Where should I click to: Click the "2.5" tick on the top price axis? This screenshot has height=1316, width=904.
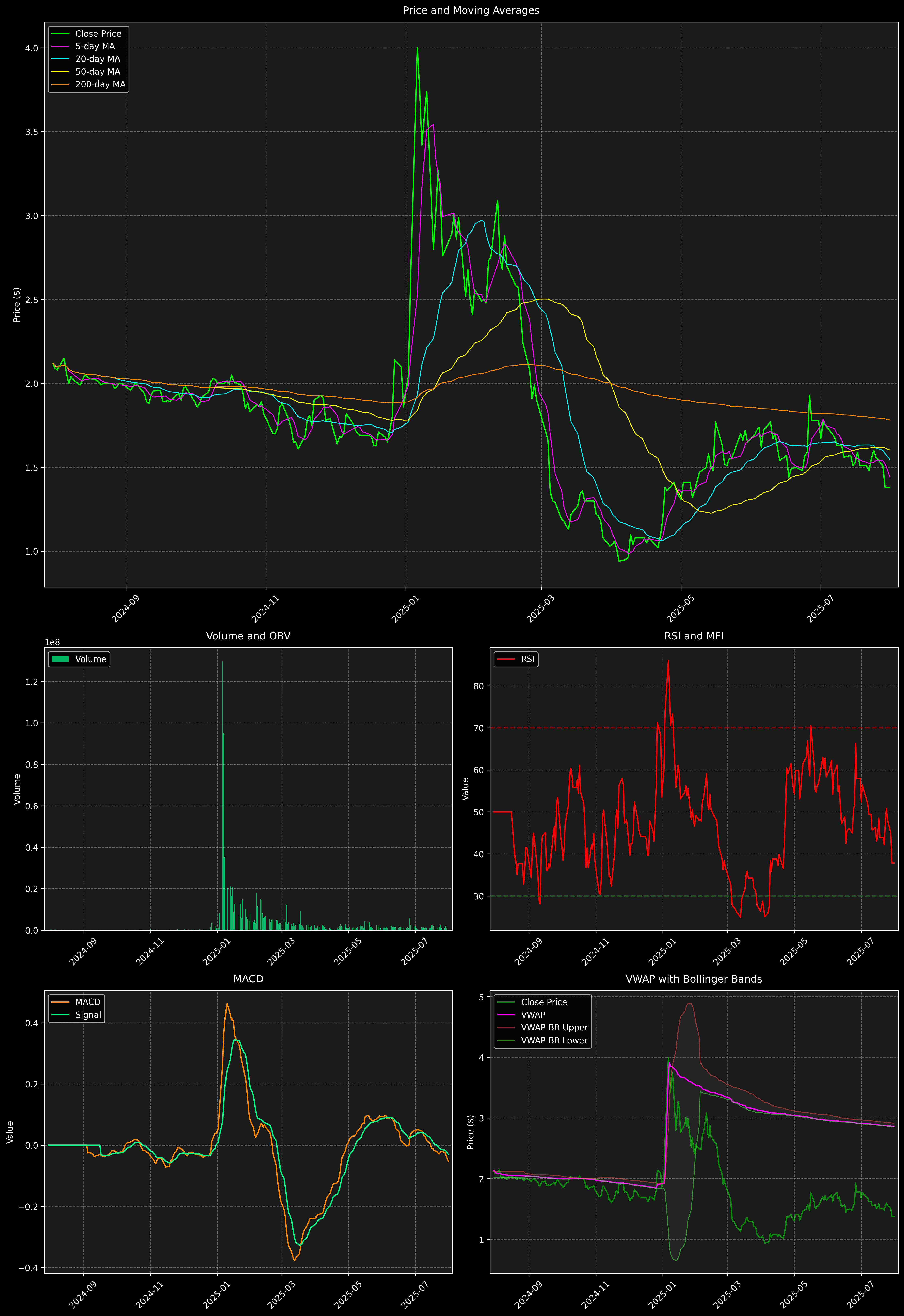coord(32,300)
